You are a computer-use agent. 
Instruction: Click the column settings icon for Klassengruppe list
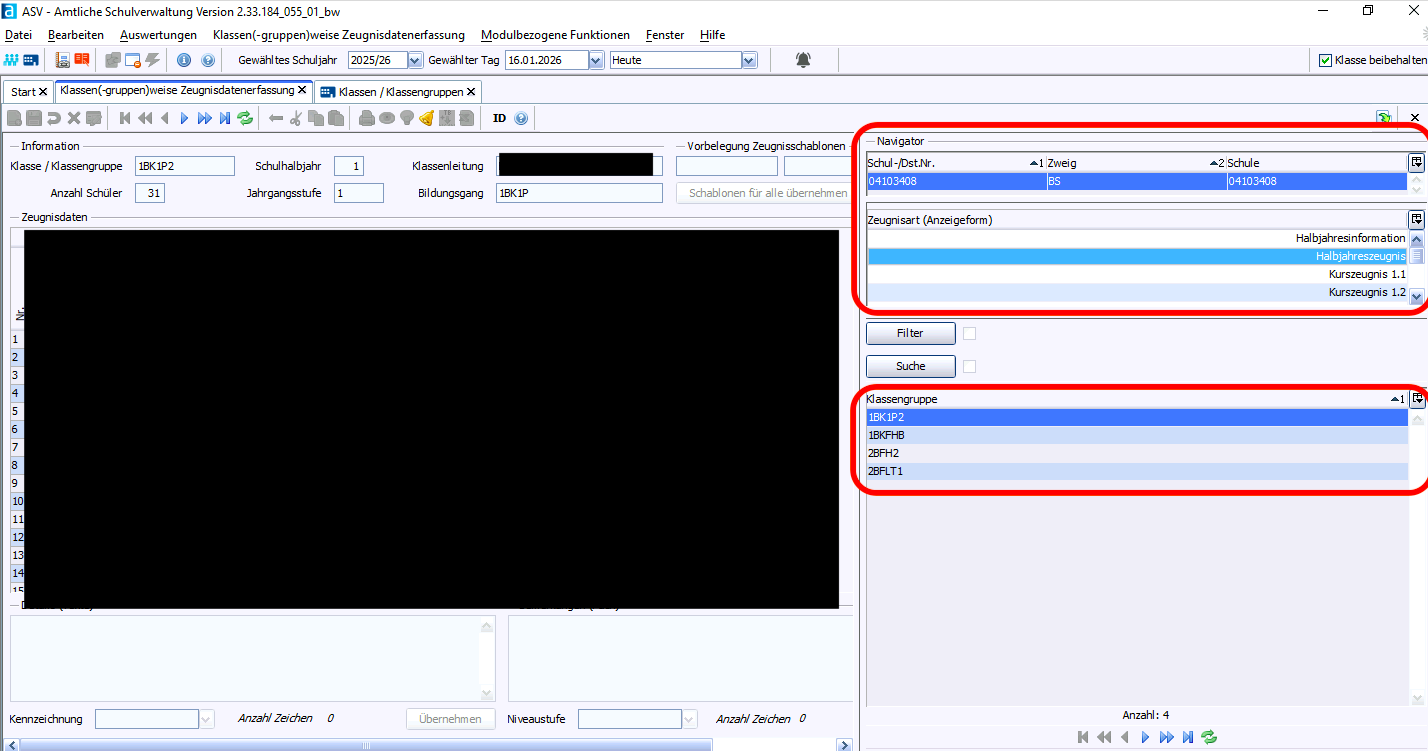[x=1417, y=399]
